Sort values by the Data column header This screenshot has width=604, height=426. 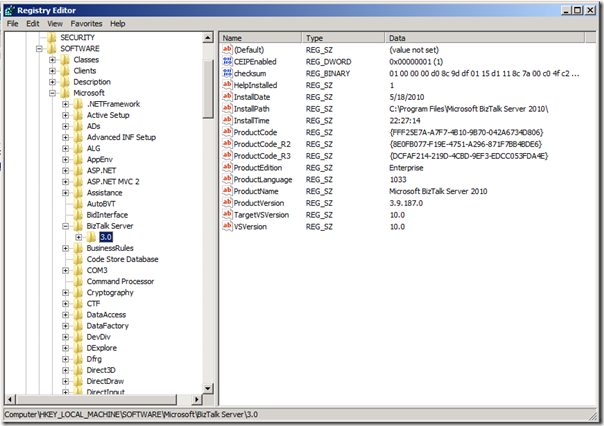485,38
